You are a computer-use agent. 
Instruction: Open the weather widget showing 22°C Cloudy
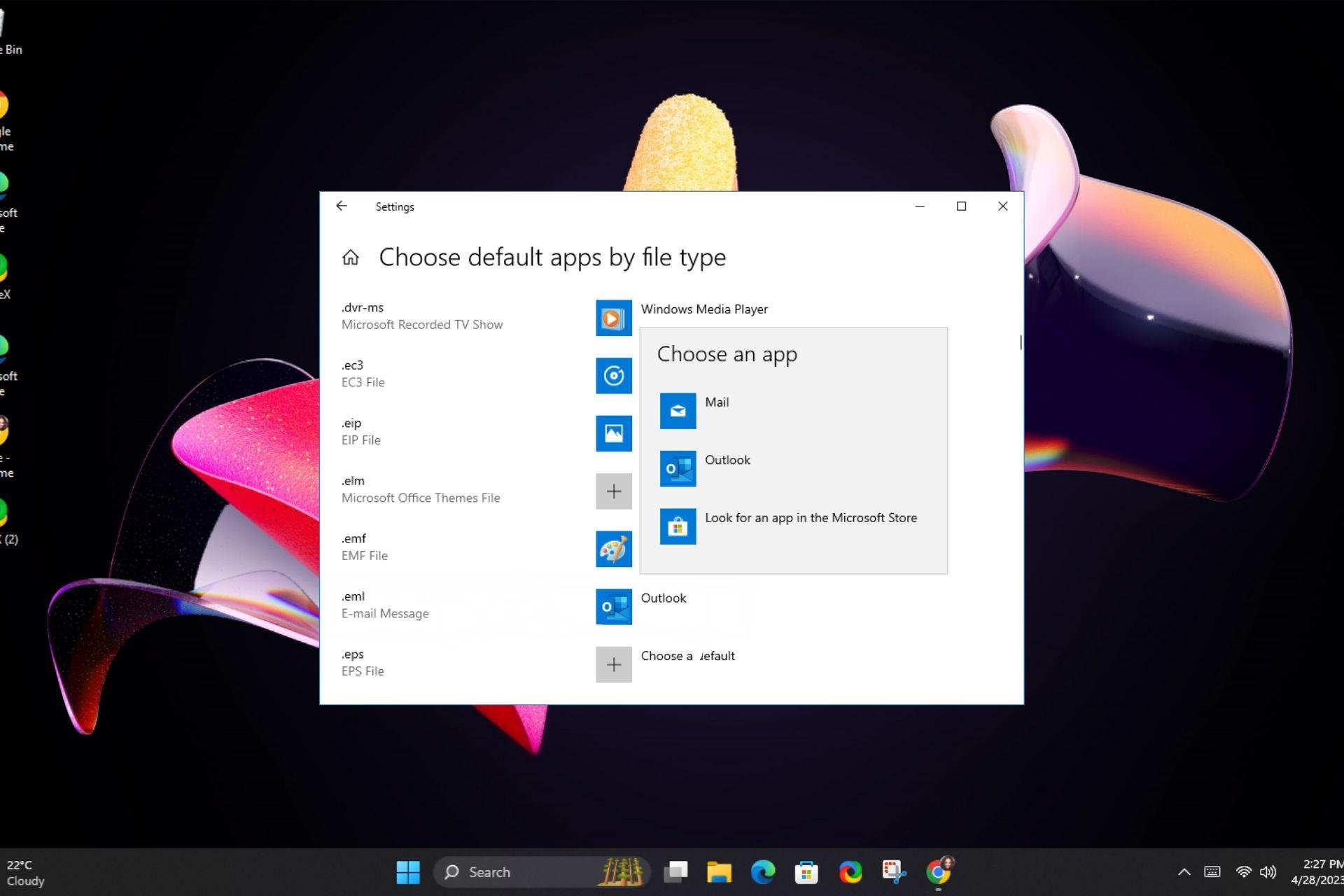25,873
